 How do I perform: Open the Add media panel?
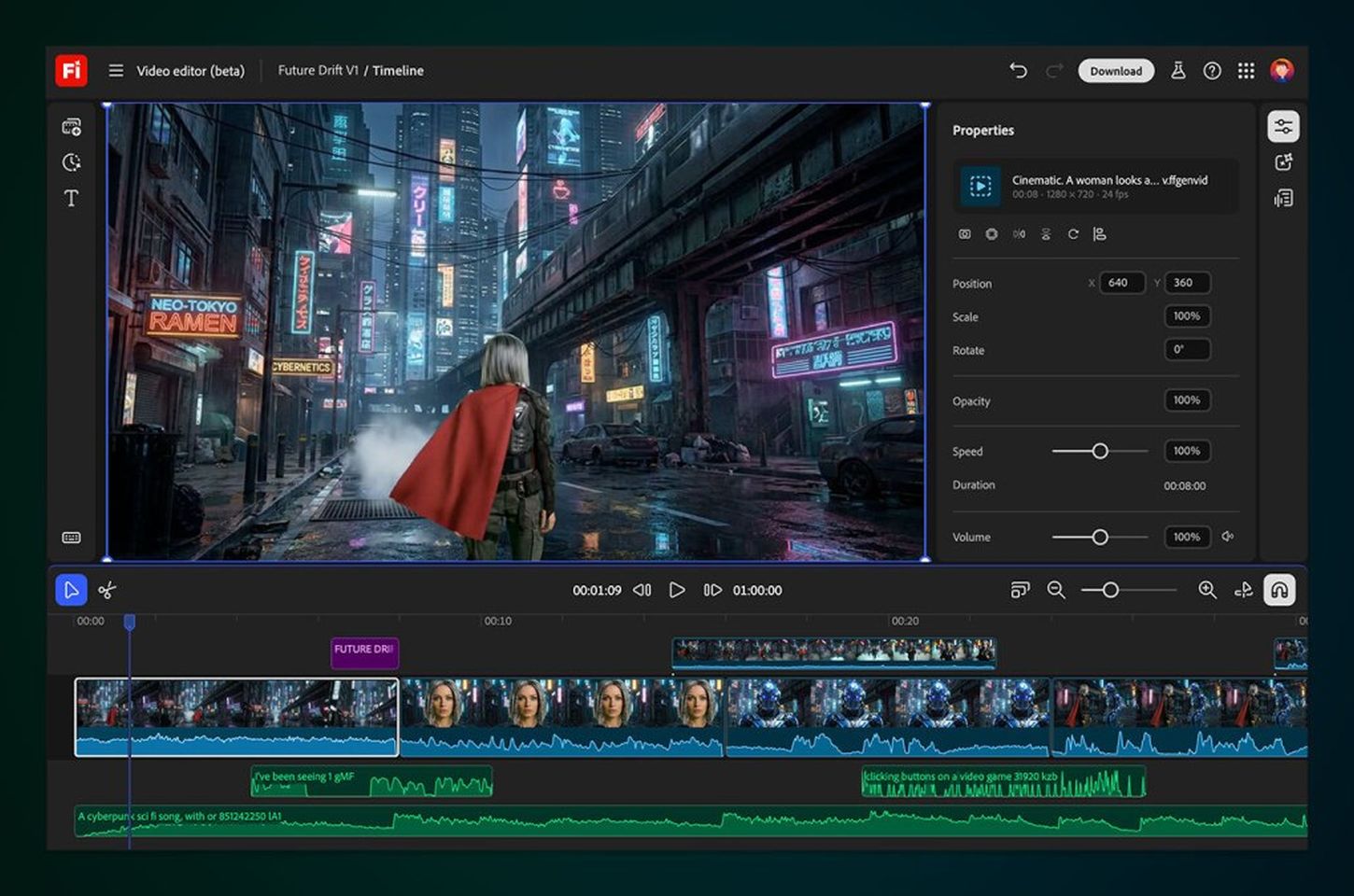(x=71, y=127)
